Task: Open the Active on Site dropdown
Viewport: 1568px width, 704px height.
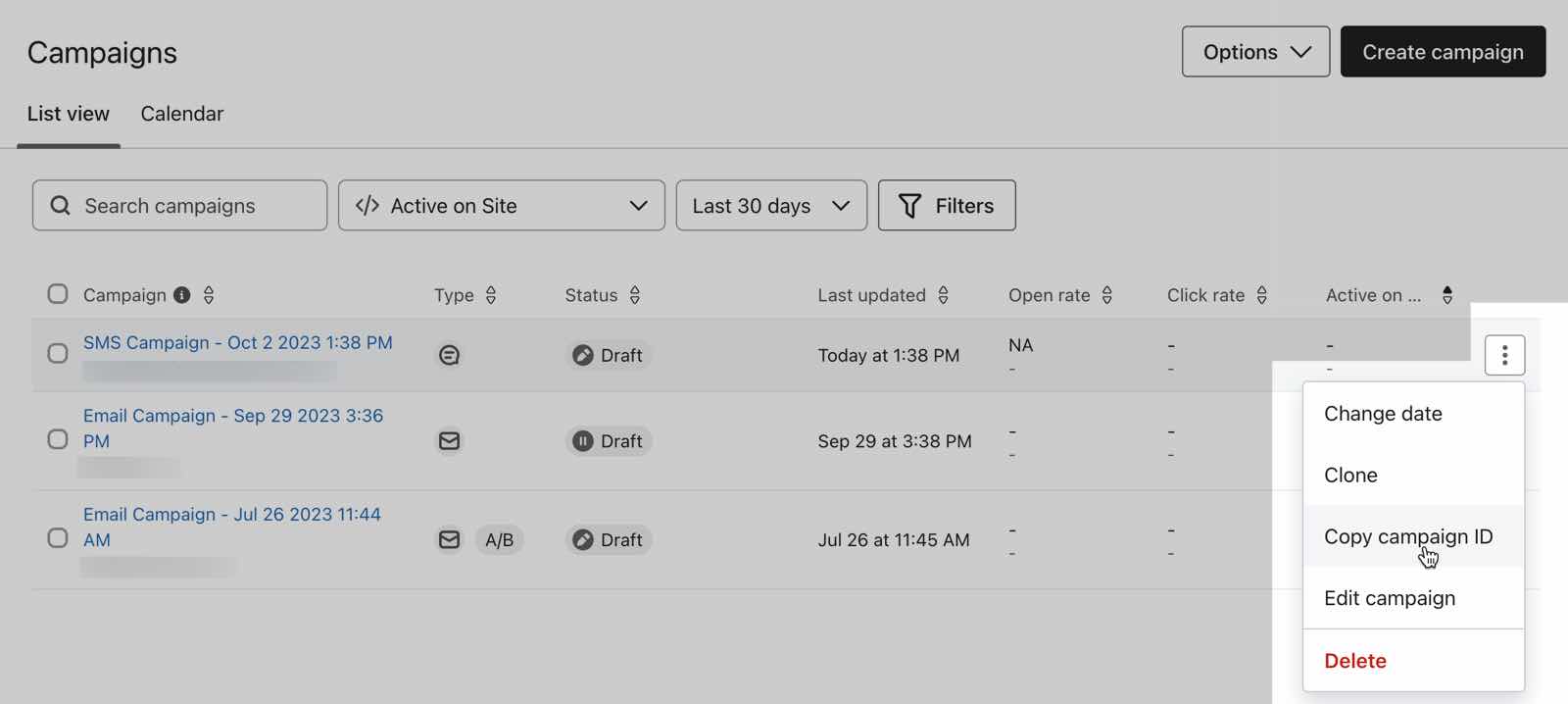Action: click(x=501, y=206)
